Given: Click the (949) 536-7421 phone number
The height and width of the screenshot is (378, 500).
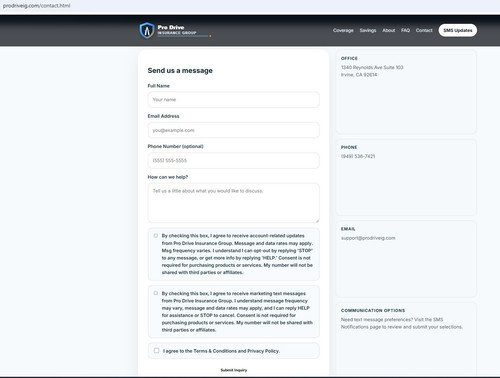Looking at the screenshot, I should [358, 156].
